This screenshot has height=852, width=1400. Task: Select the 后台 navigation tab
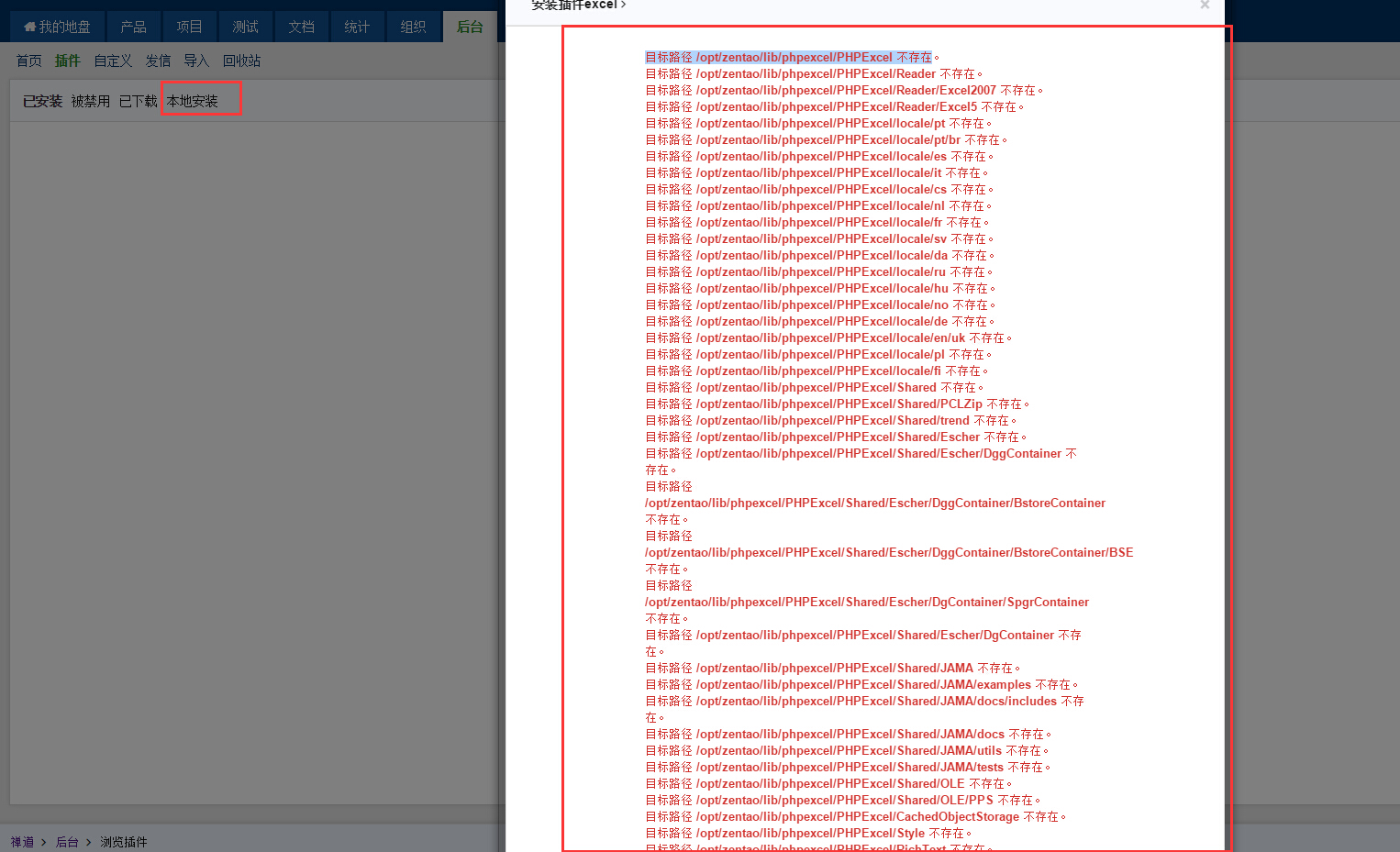470,27
